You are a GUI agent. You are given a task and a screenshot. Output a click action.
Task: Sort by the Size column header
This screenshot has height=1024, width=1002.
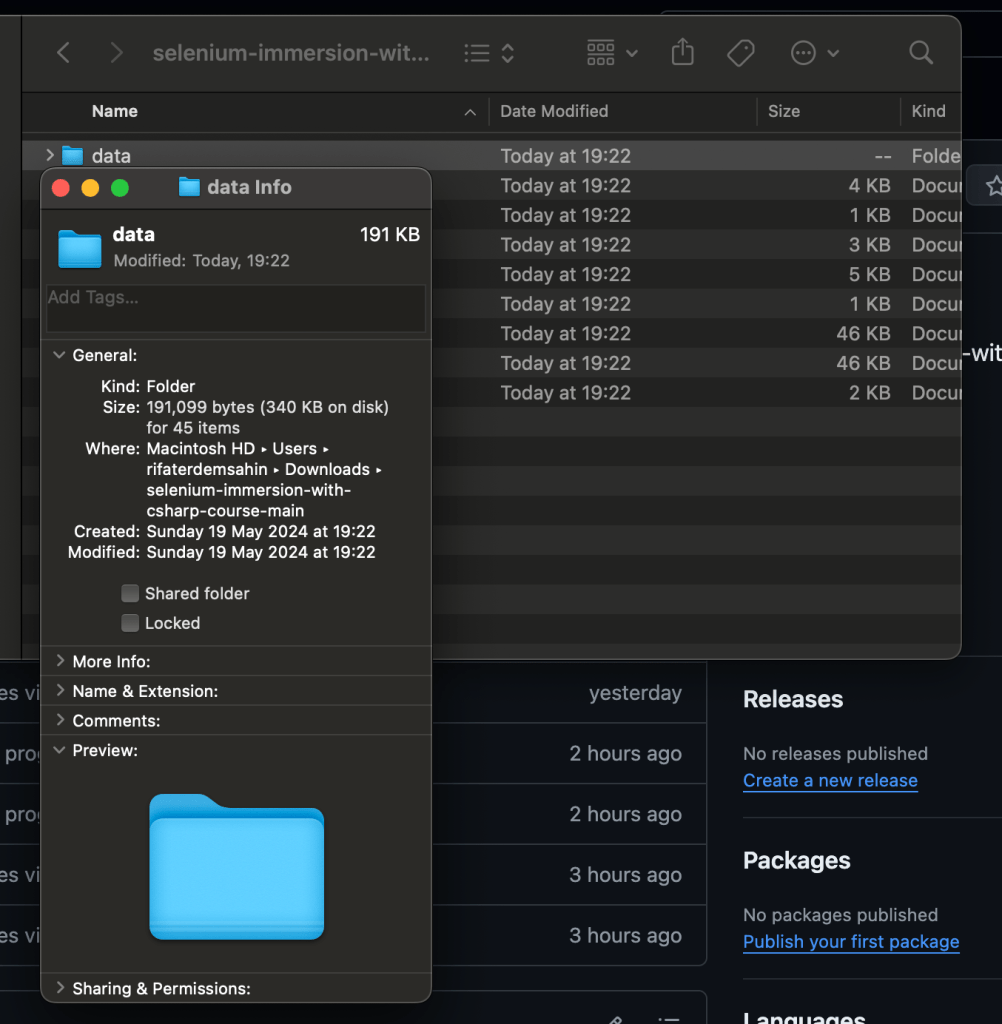(x=784, y=111)
